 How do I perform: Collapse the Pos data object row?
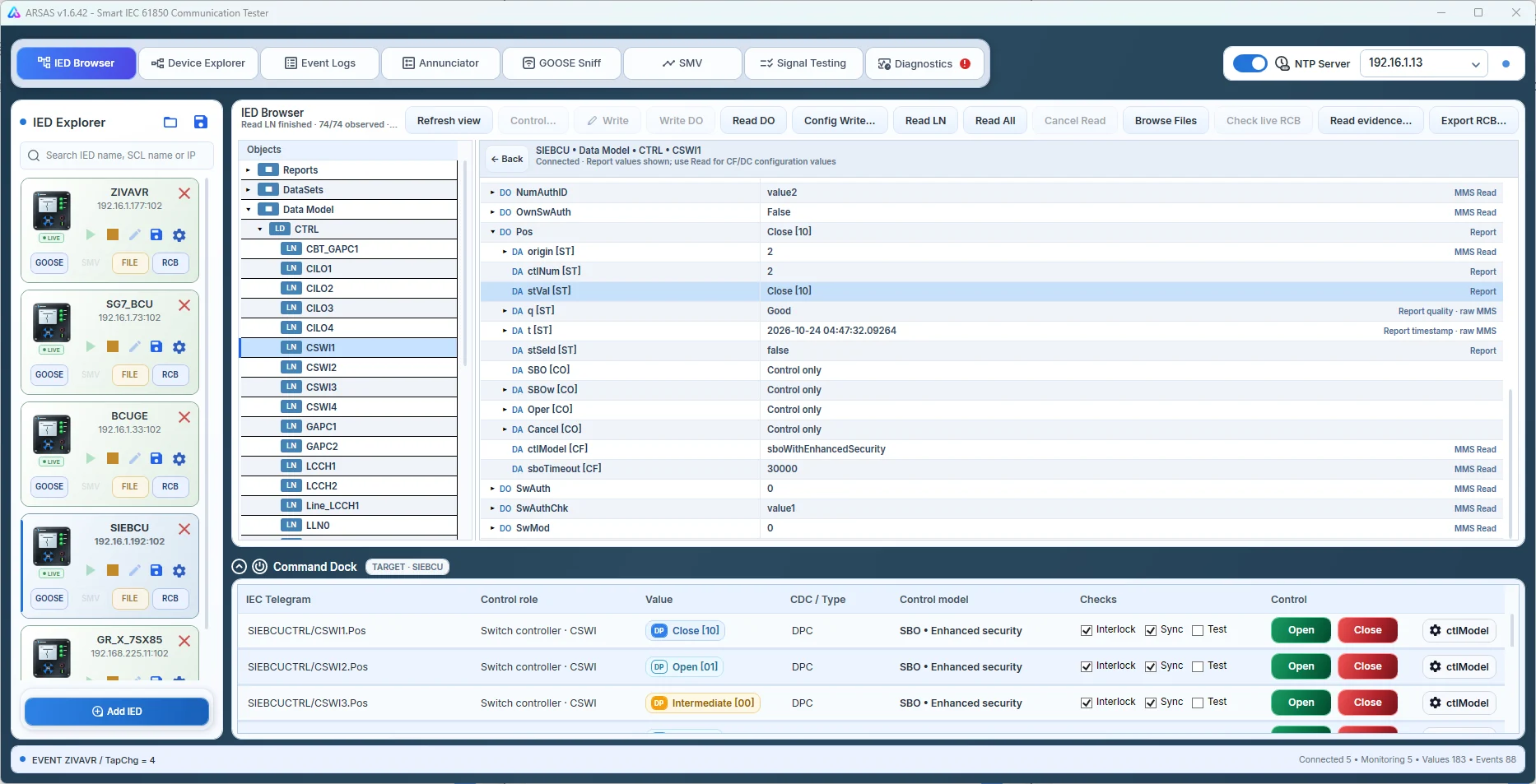pos(492,232)
